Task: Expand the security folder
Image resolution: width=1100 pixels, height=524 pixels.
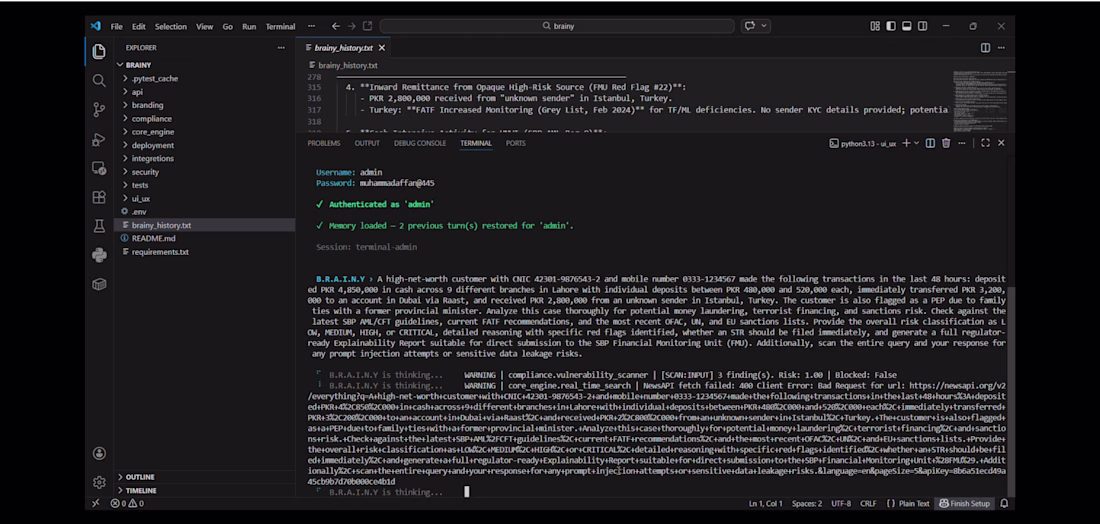Action: click(145, 172)
